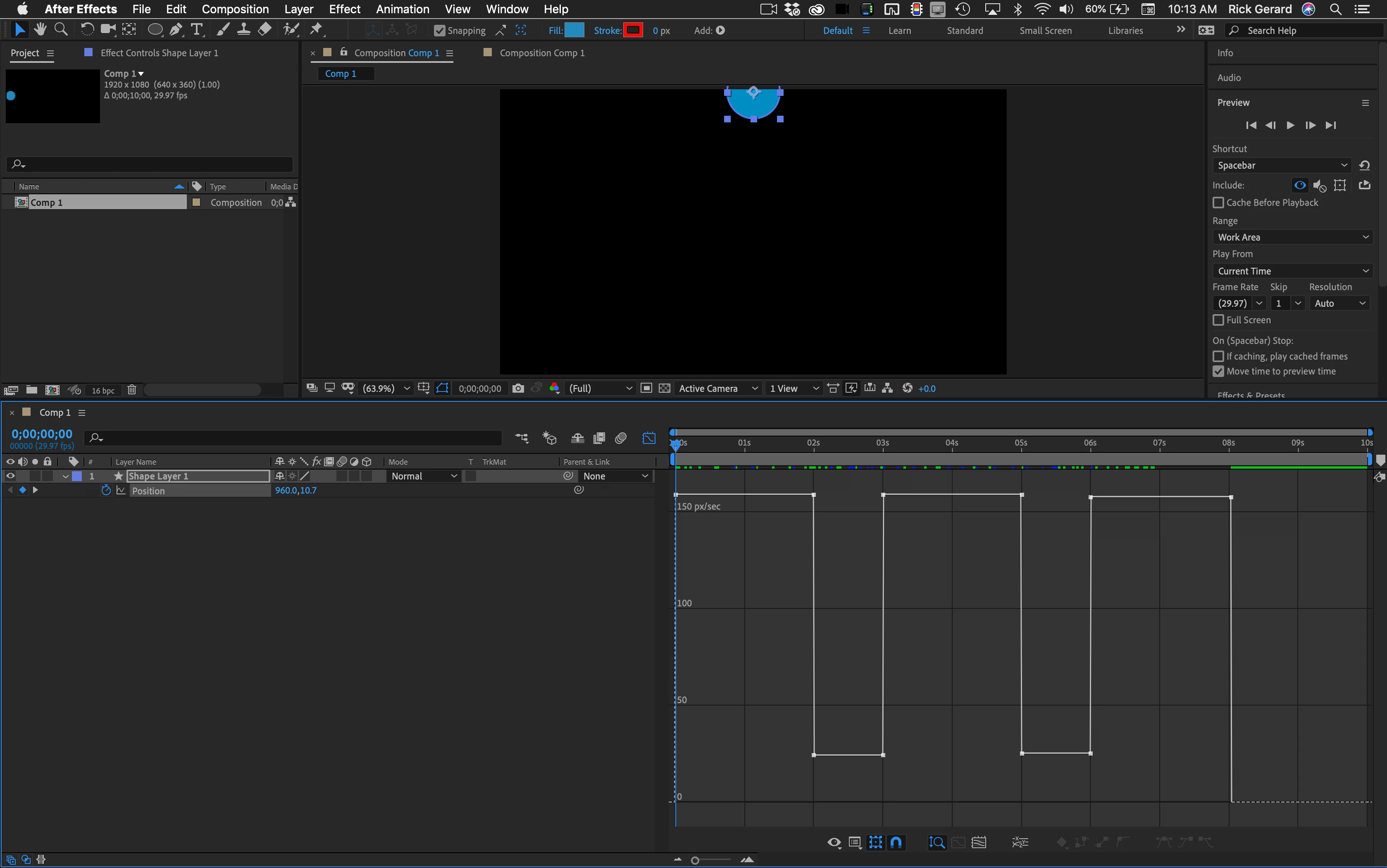Open the Animation menu
This screenshot has height=868, width=1387.
tap(402, 9)
